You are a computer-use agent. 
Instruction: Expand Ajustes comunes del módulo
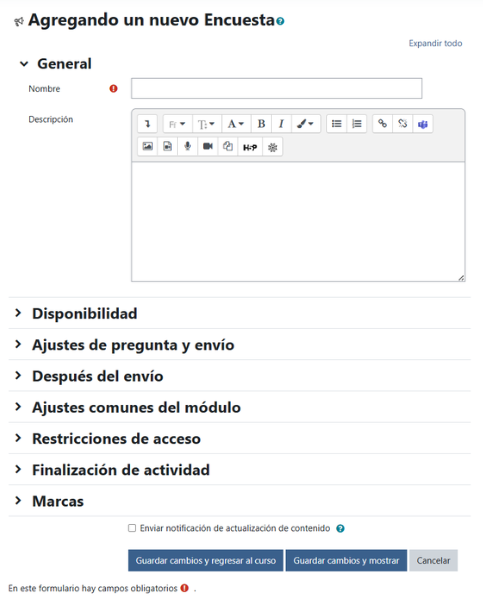[x=18, y=407]
